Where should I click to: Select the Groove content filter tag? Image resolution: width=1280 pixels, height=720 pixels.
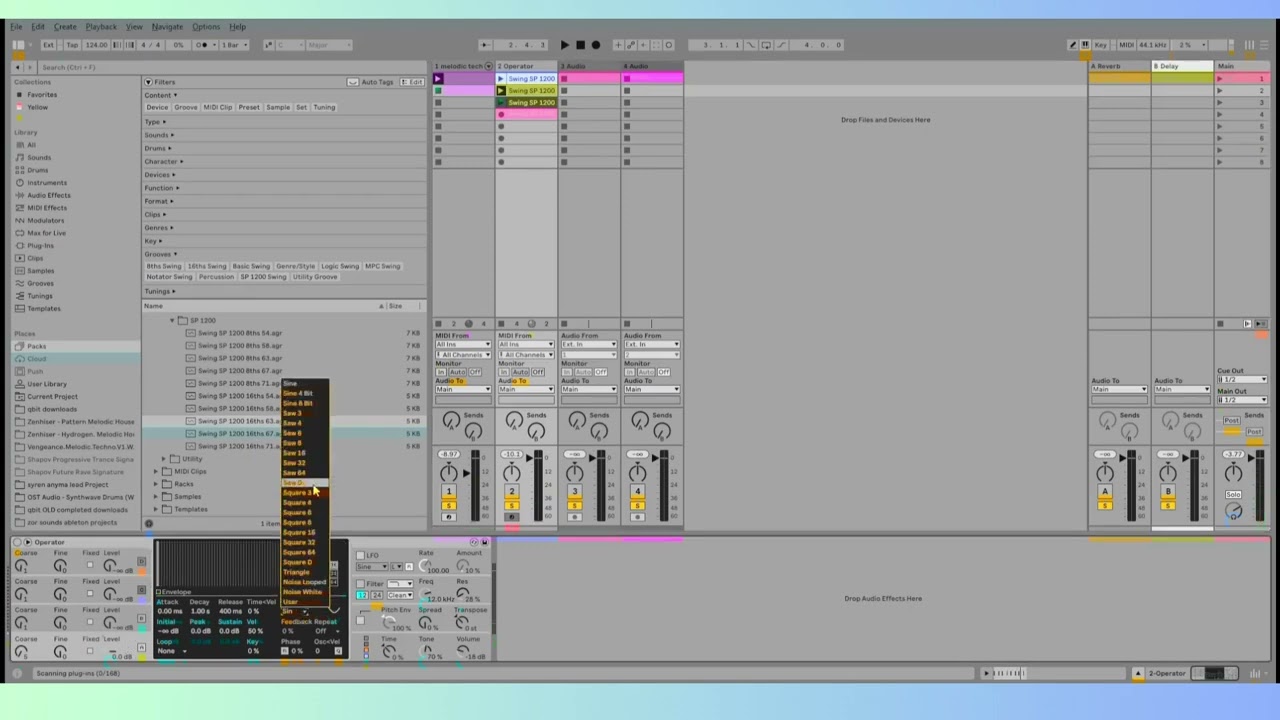[186, 107]
